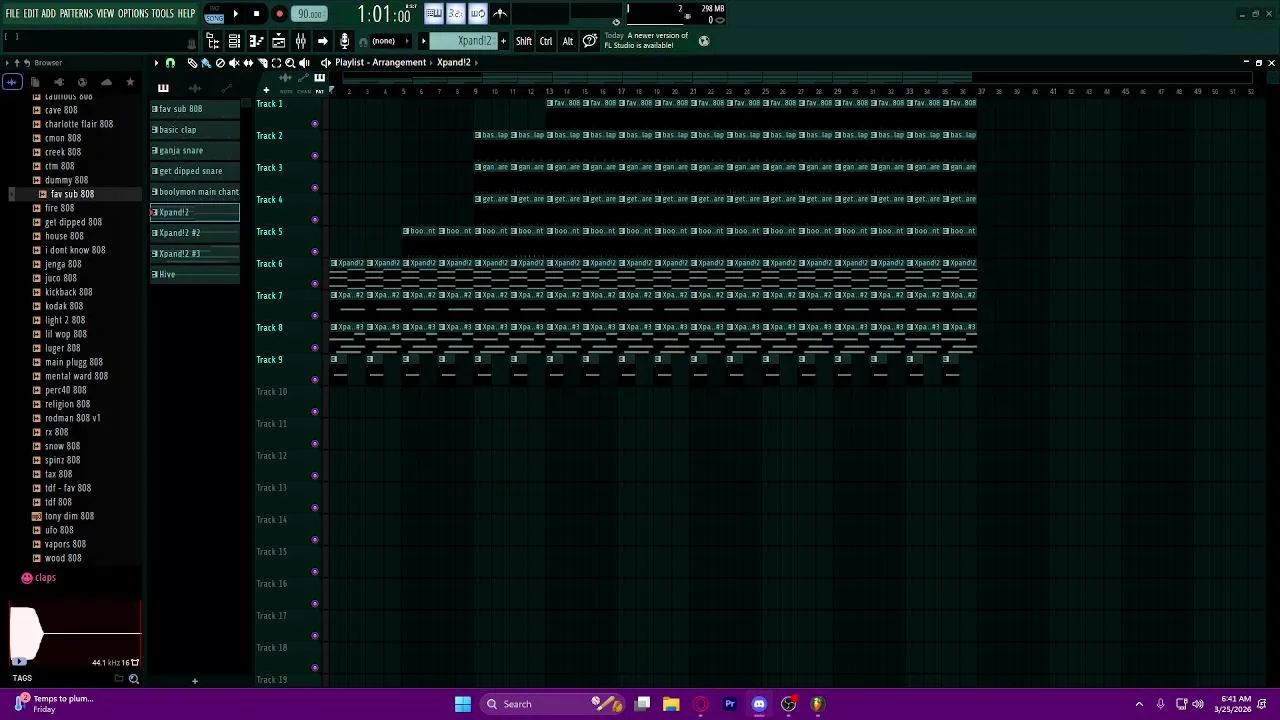
Task: Select the Mute tool in playlist toolbar
Action: point(234,62)
